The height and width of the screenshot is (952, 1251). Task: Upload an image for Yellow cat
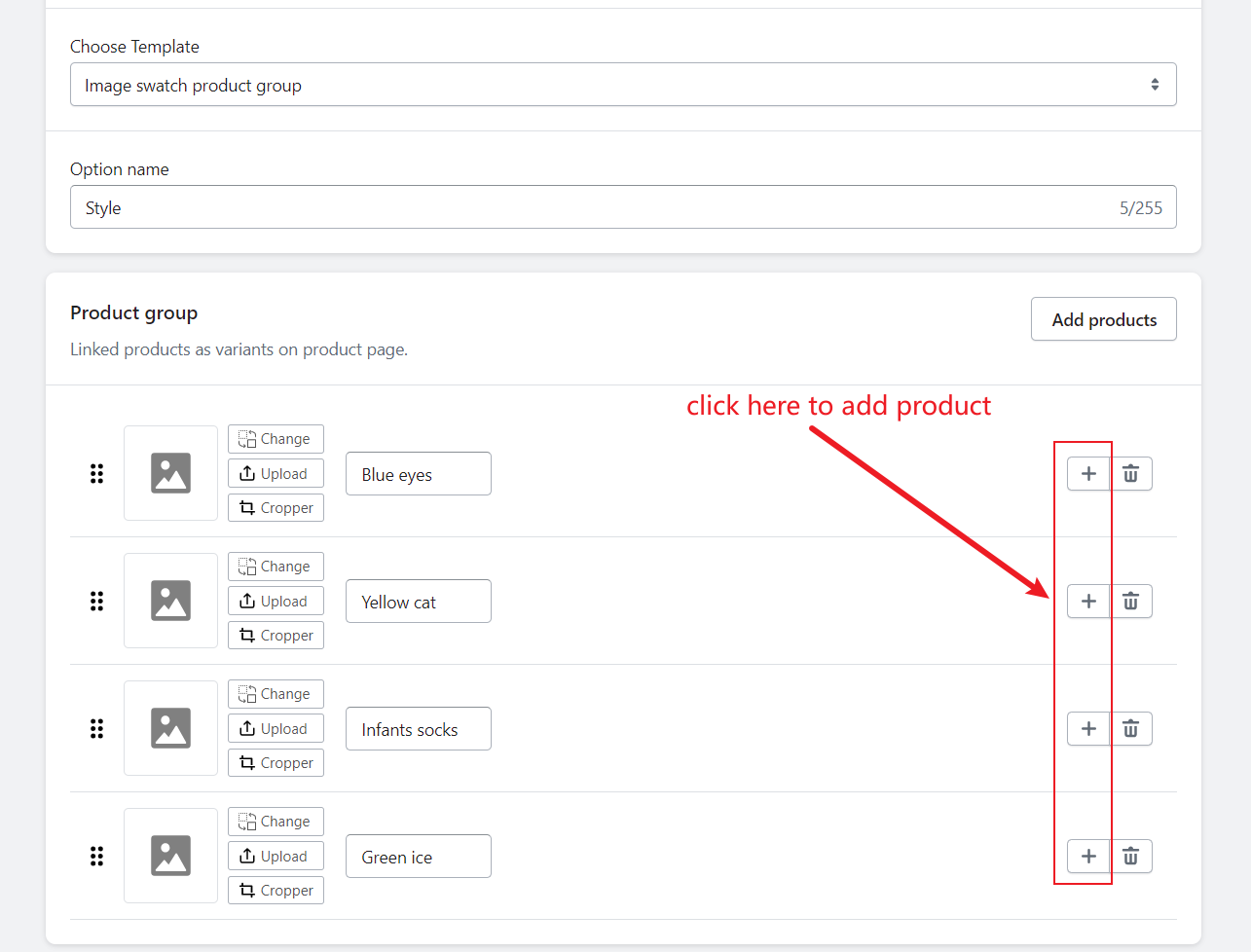276,602
